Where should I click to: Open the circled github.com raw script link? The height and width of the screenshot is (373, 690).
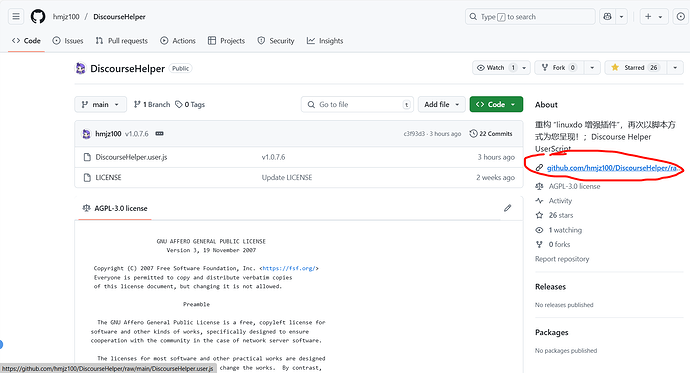[614, 168]
